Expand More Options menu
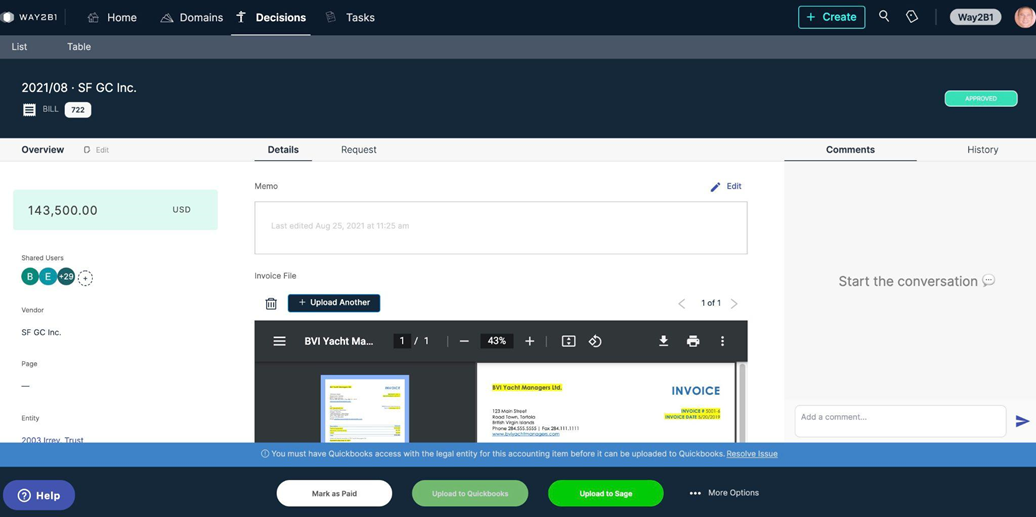 [x=724, y=493]
